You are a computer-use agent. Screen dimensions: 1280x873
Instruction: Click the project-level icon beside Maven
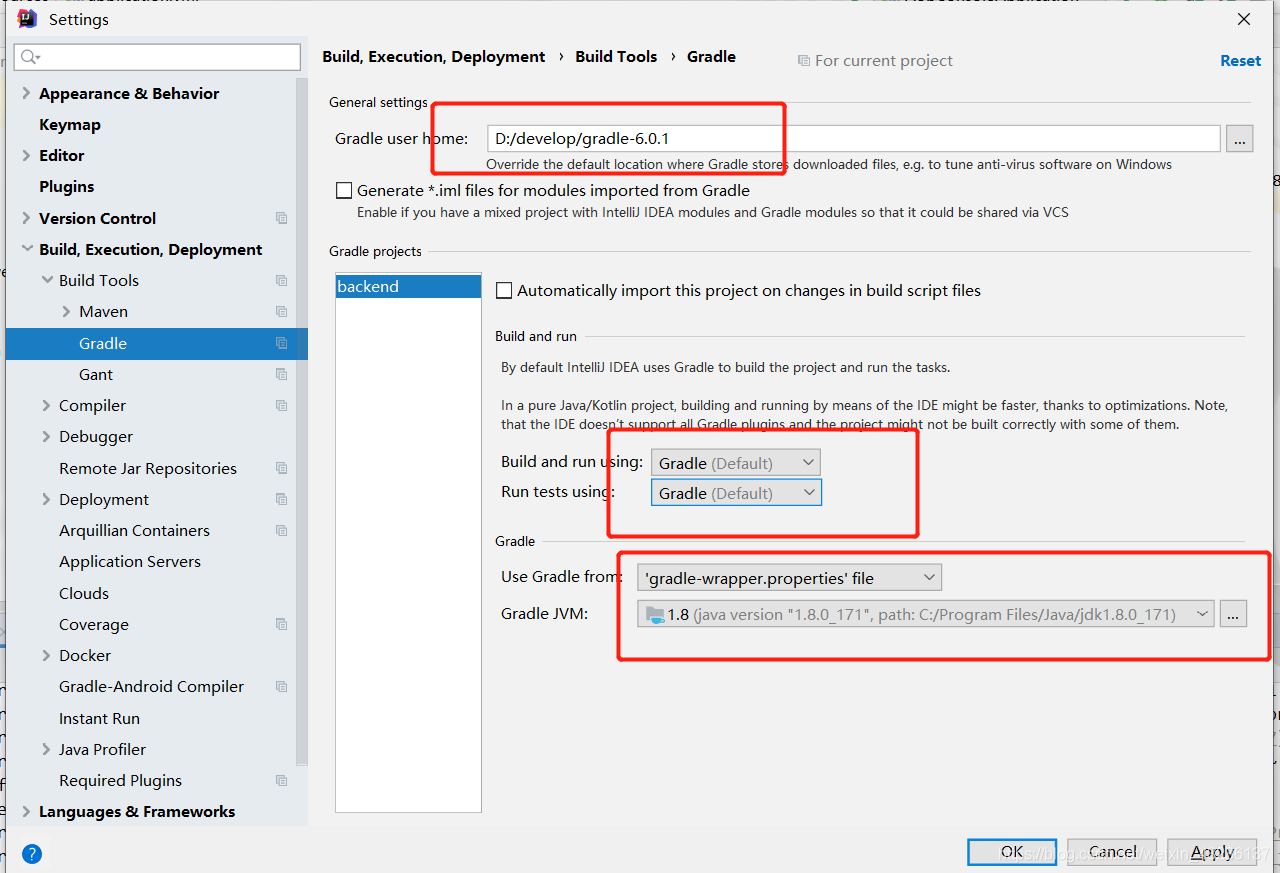coord(282,312)
